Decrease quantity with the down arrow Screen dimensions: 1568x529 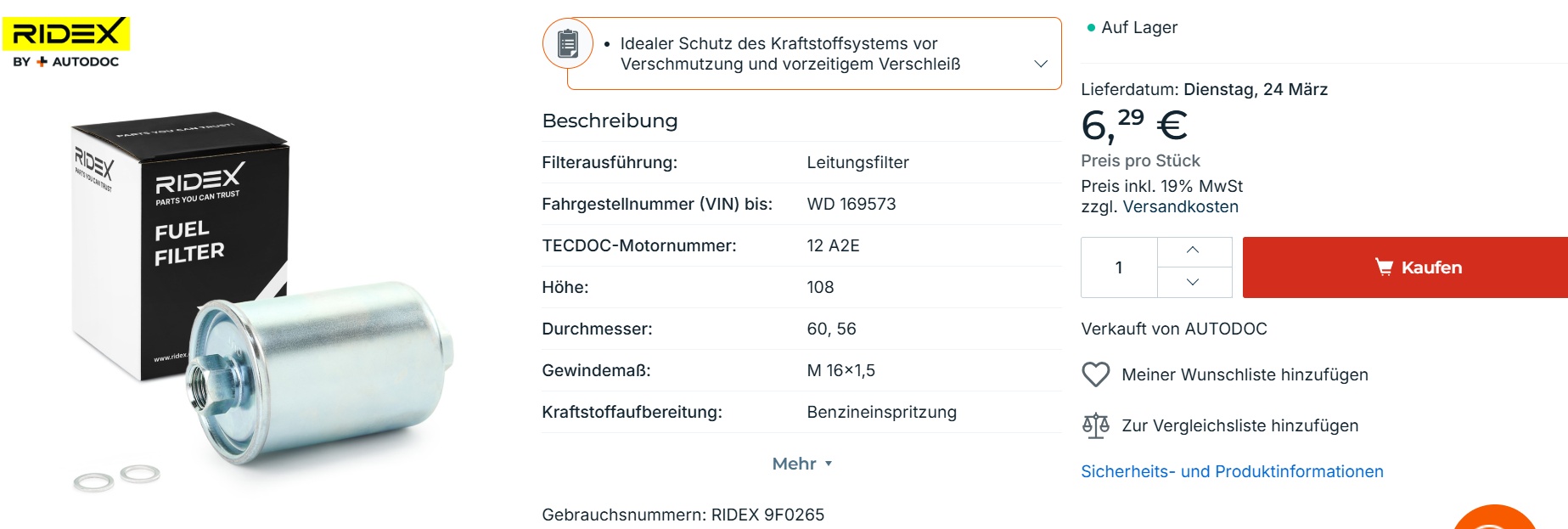(1193, 282)
